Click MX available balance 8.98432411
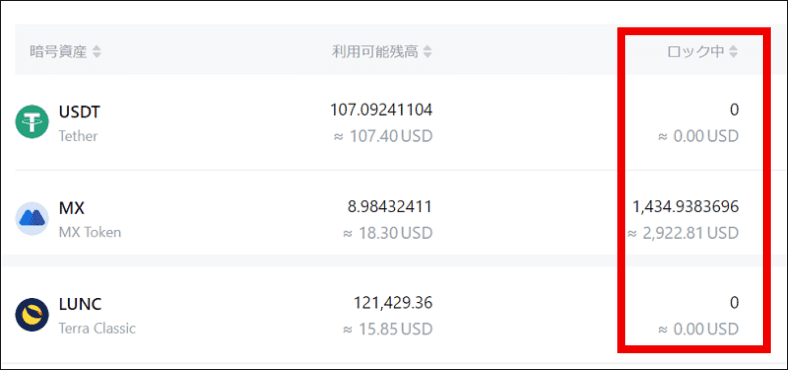788x370 pixels. tap(390, 206)
